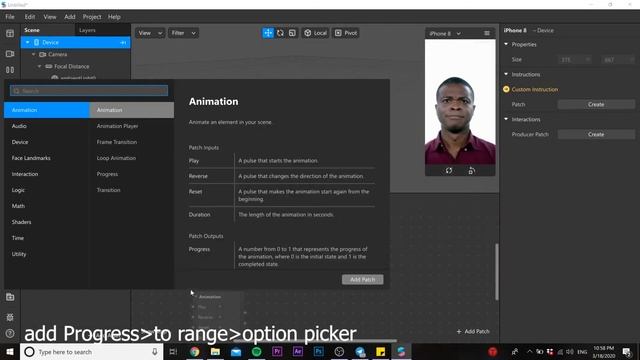Select the Progress patch
The image size is (640, 360).
(x=132, y=174)
